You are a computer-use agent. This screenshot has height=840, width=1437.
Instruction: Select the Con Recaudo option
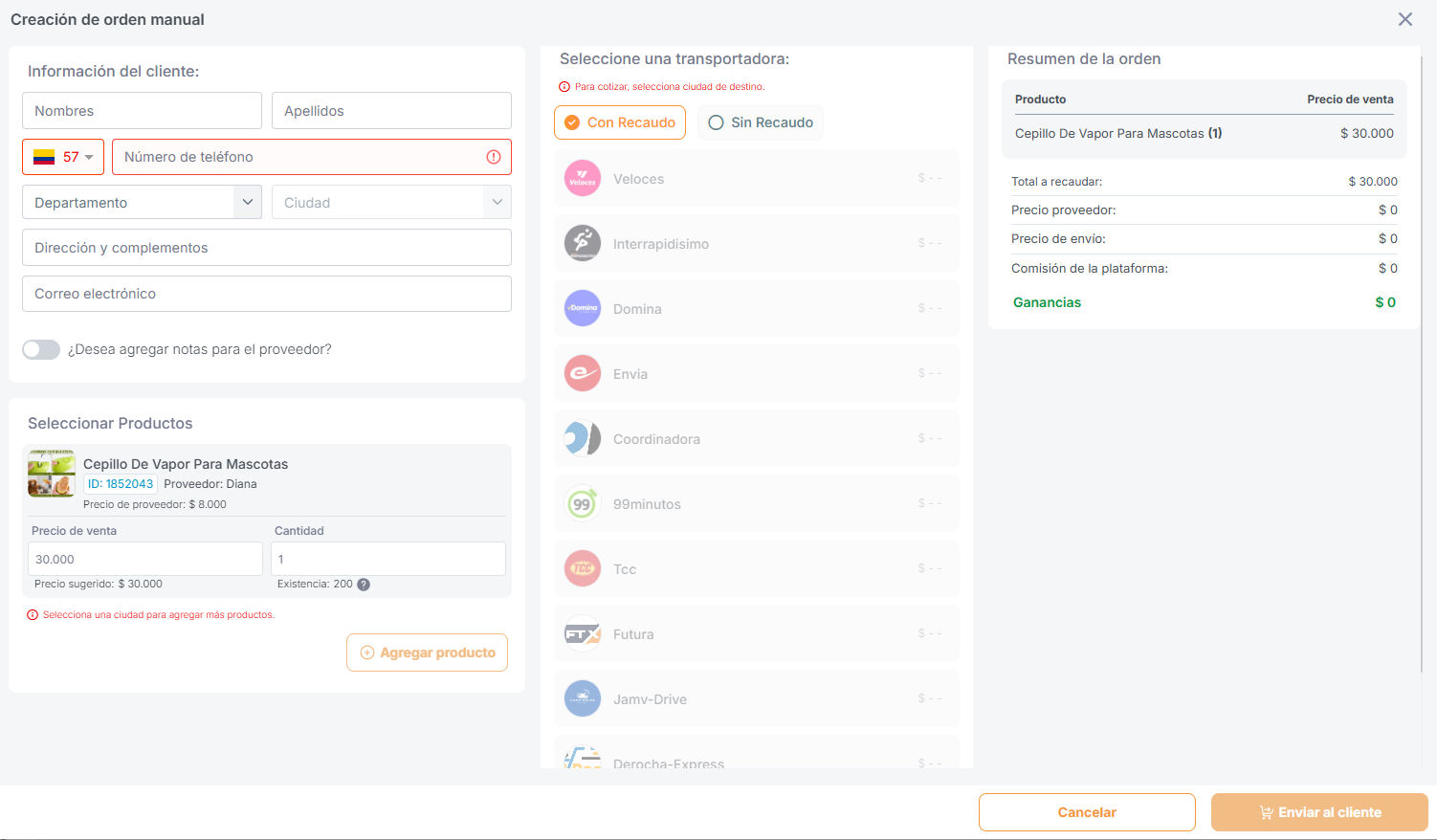[x=620, y=122]
